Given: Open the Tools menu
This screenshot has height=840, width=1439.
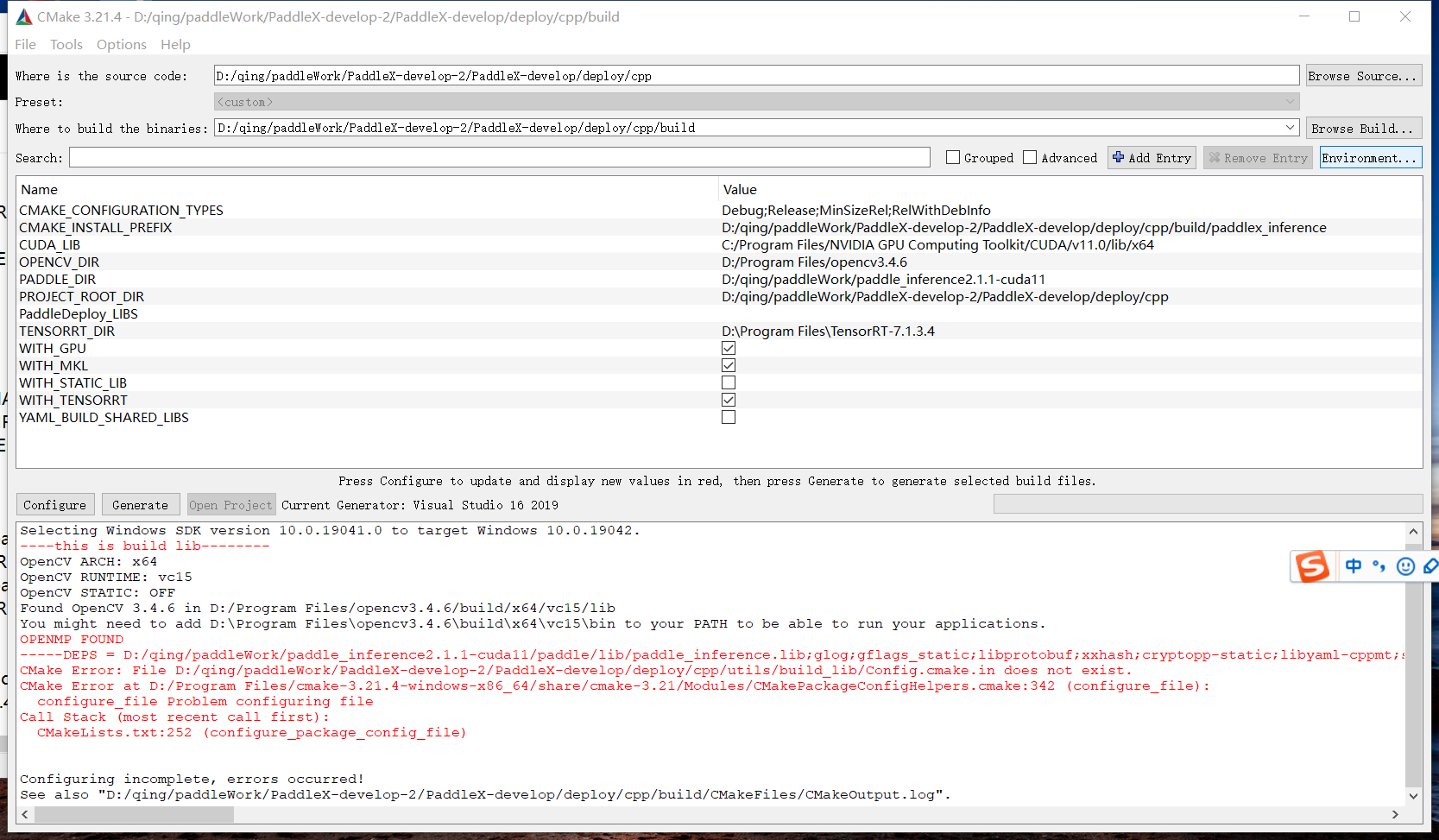Looking at the screenshot, I should click(66, 44).
